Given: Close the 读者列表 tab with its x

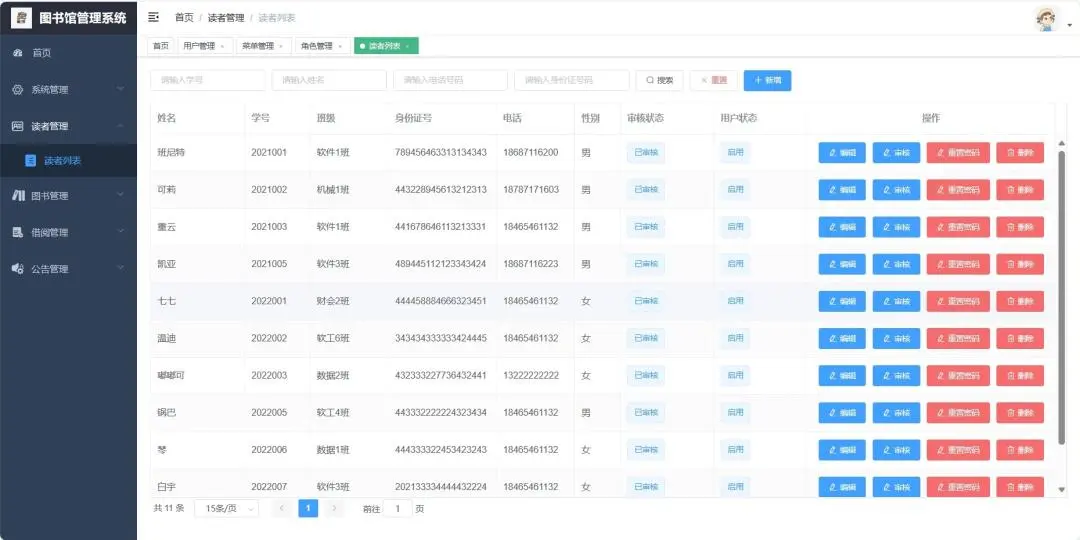Looking at the screenshot, I should [x=407, y=46].
